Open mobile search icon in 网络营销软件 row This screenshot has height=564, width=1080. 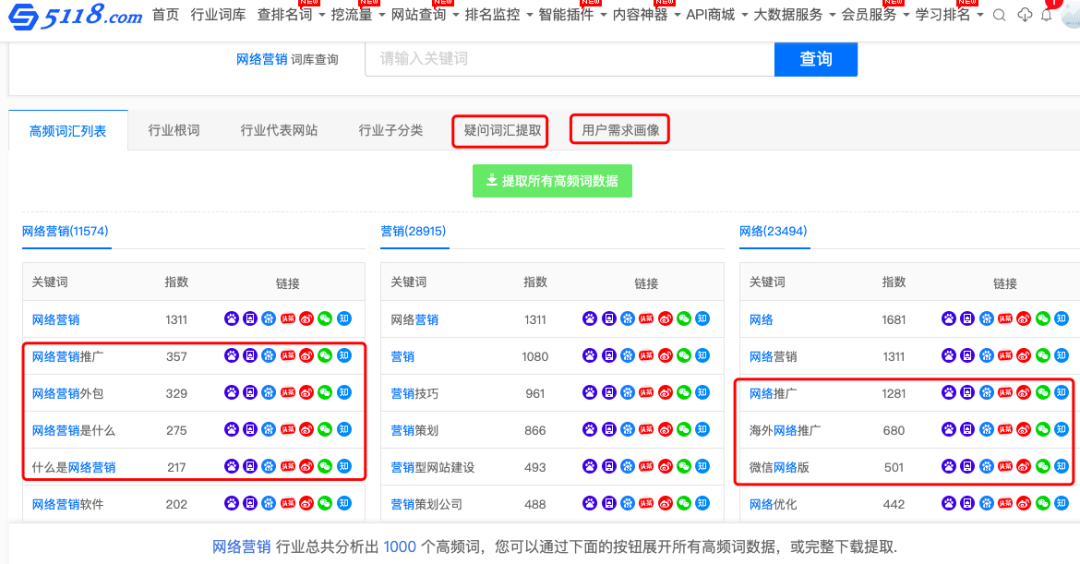coord(250,503)
